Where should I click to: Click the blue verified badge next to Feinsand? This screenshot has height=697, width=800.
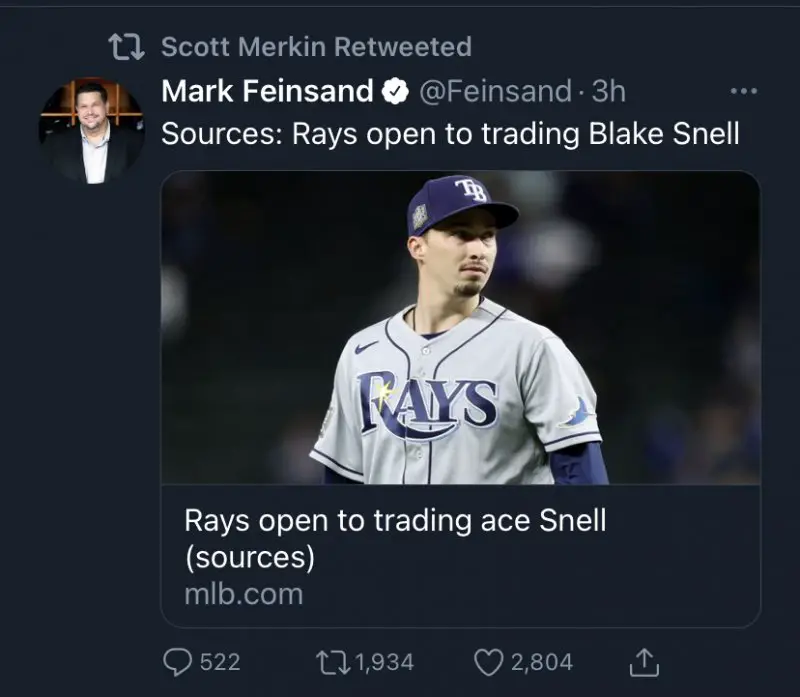click(x=395, y=92)
